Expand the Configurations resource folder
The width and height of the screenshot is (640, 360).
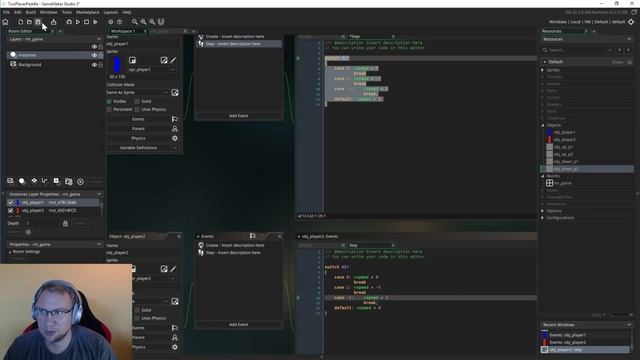coord(543,218)
